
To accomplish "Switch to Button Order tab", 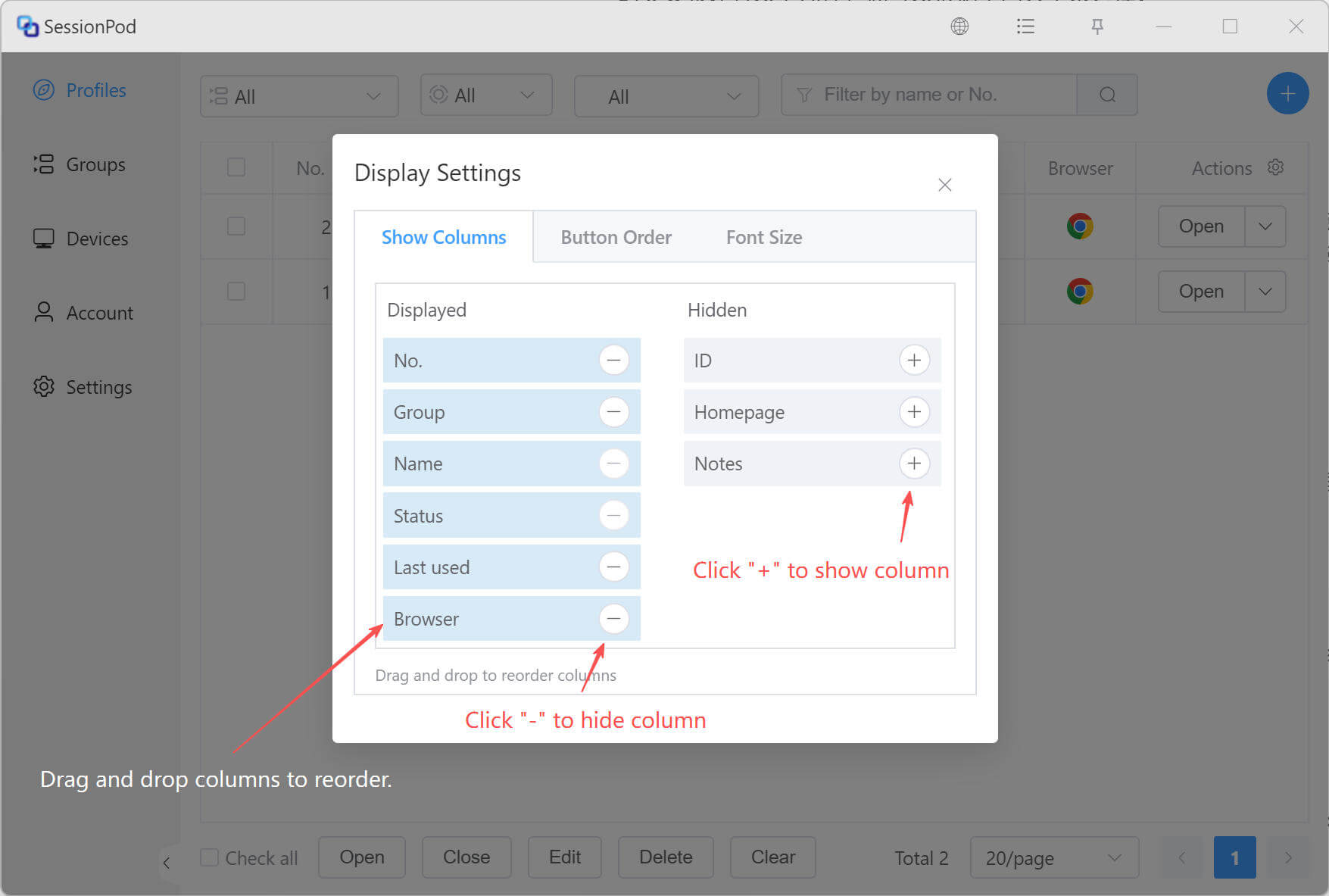I will click(616, 237).
